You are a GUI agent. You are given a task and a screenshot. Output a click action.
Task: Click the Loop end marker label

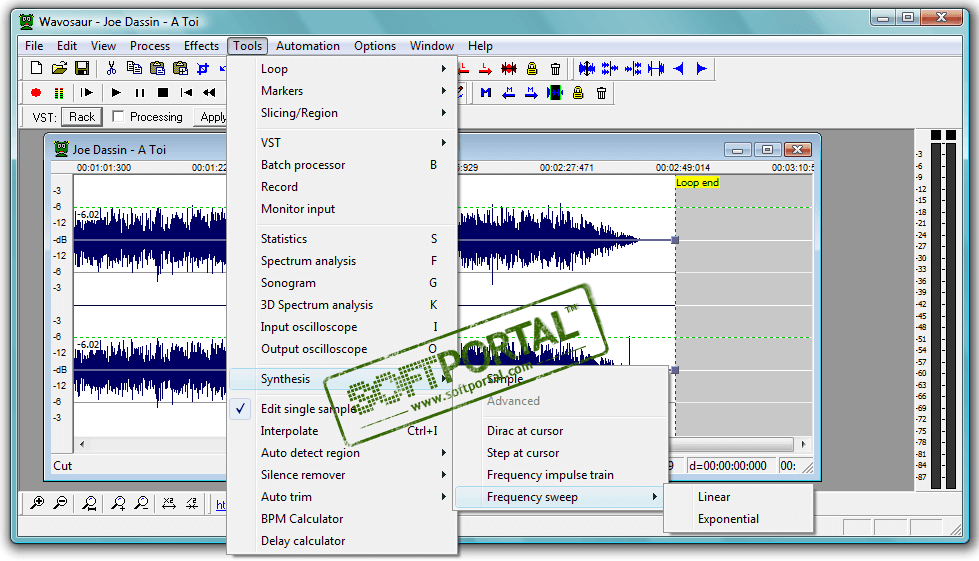[697, 183]
